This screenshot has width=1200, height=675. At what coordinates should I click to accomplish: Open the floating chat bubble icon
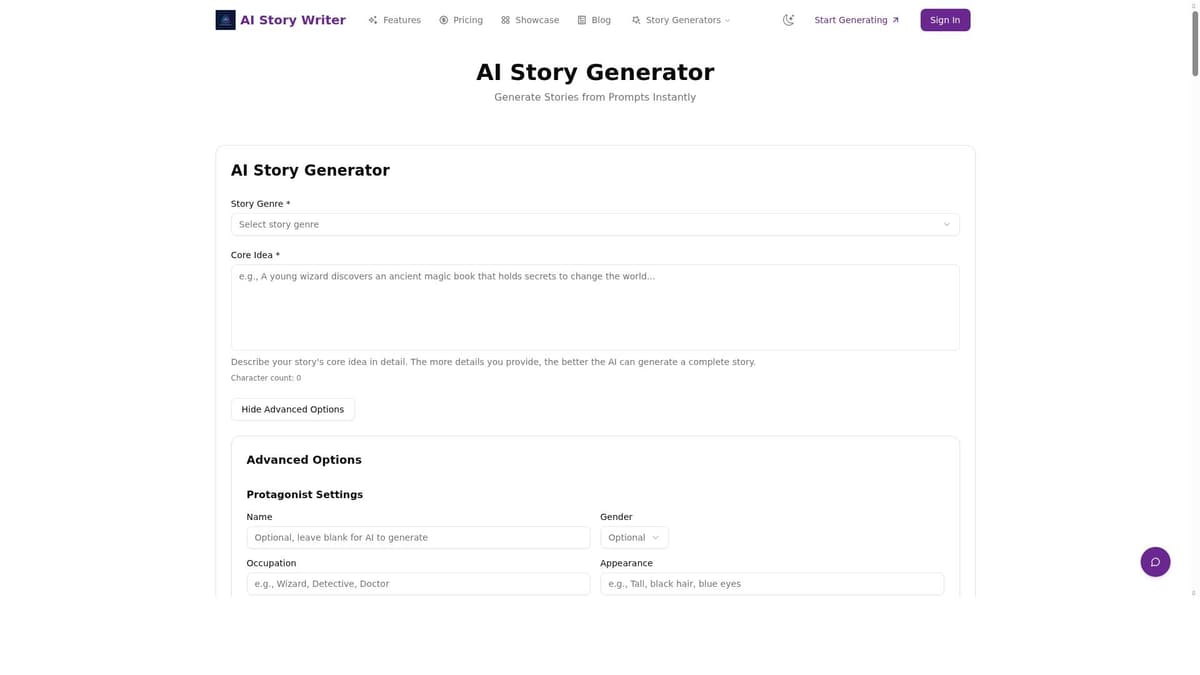click(1155, 561)
